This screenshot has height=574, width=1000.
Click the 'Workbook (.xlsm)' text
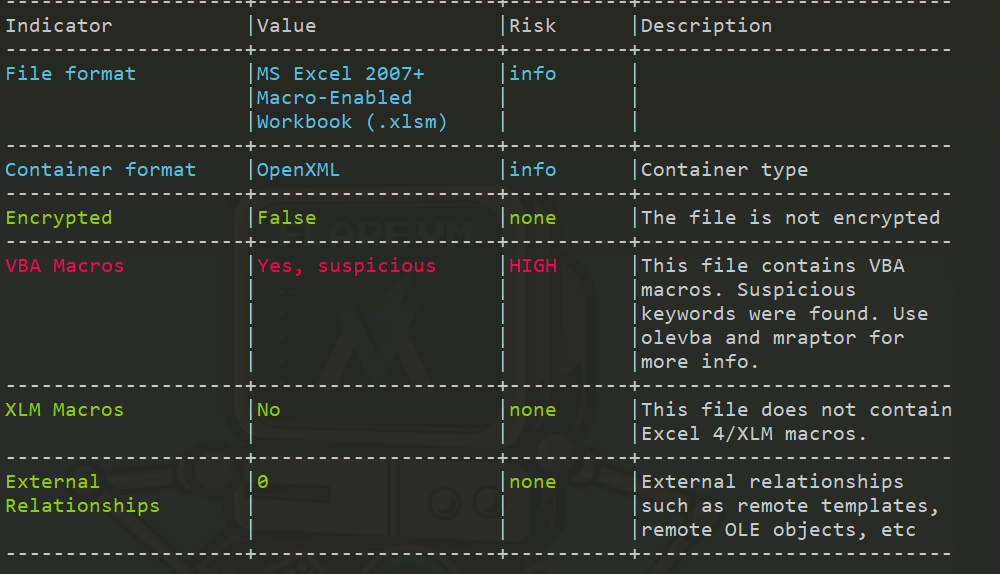coord(352,122)
